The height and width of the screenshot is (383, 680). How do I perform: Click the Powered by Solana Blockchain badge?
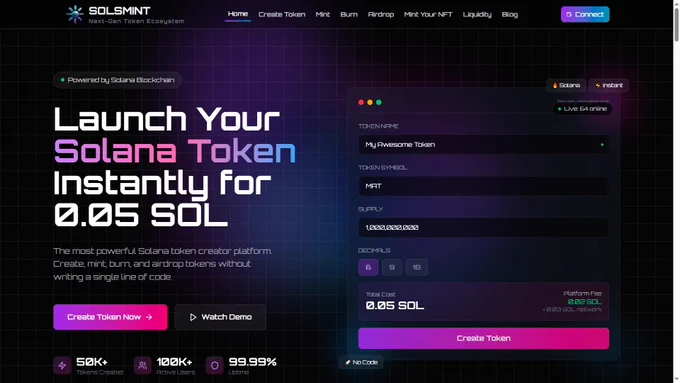117,80
